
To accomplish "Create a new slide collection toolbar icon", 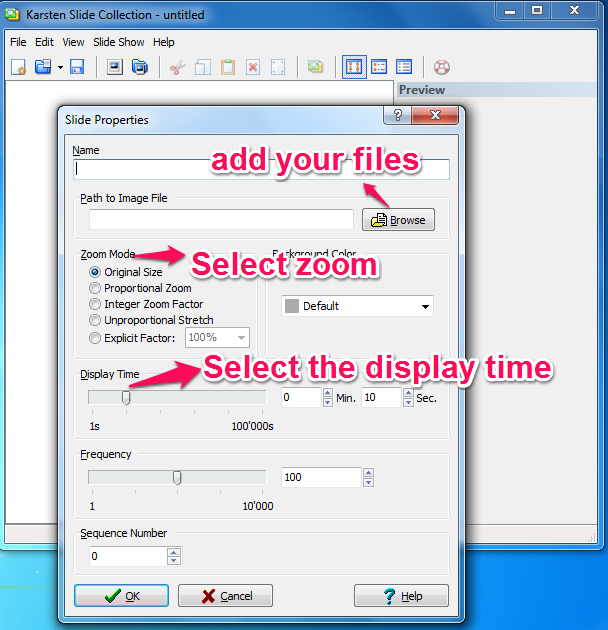I will (18, 67).
